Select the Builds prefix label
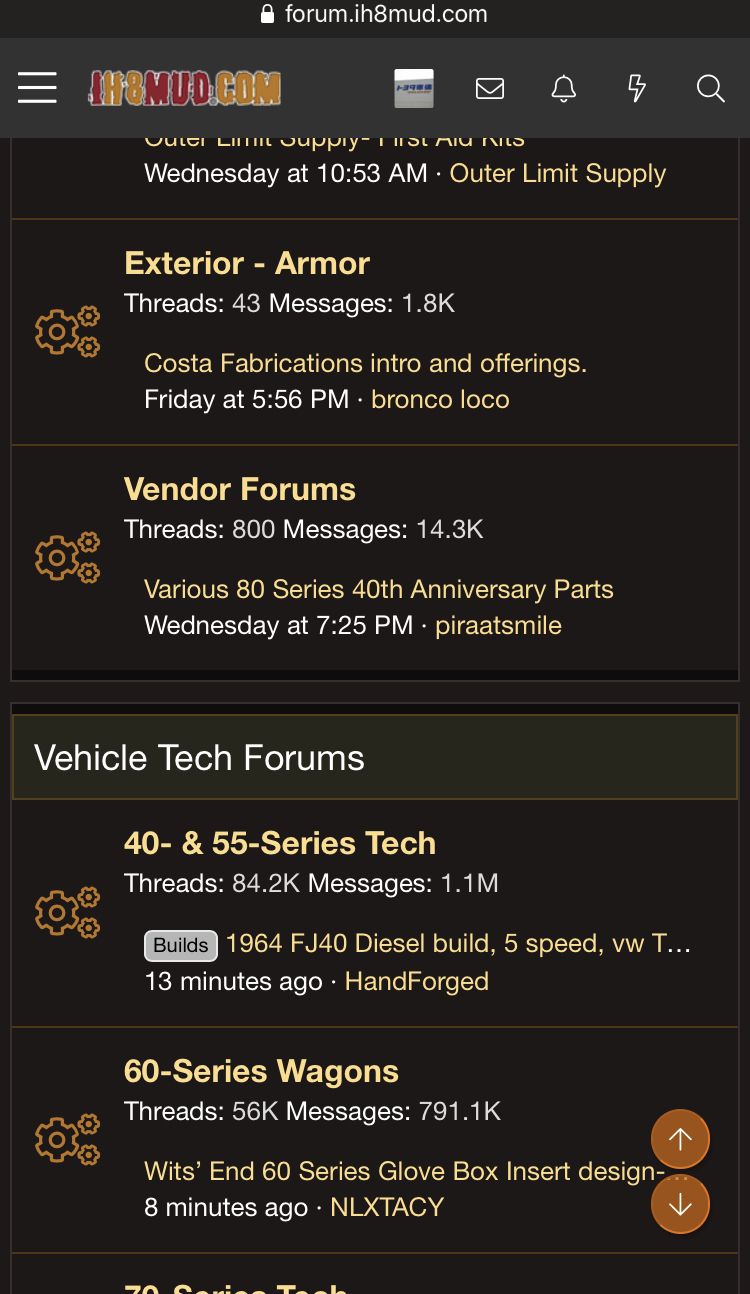The image size is (750, 1294). pos(181,945)
